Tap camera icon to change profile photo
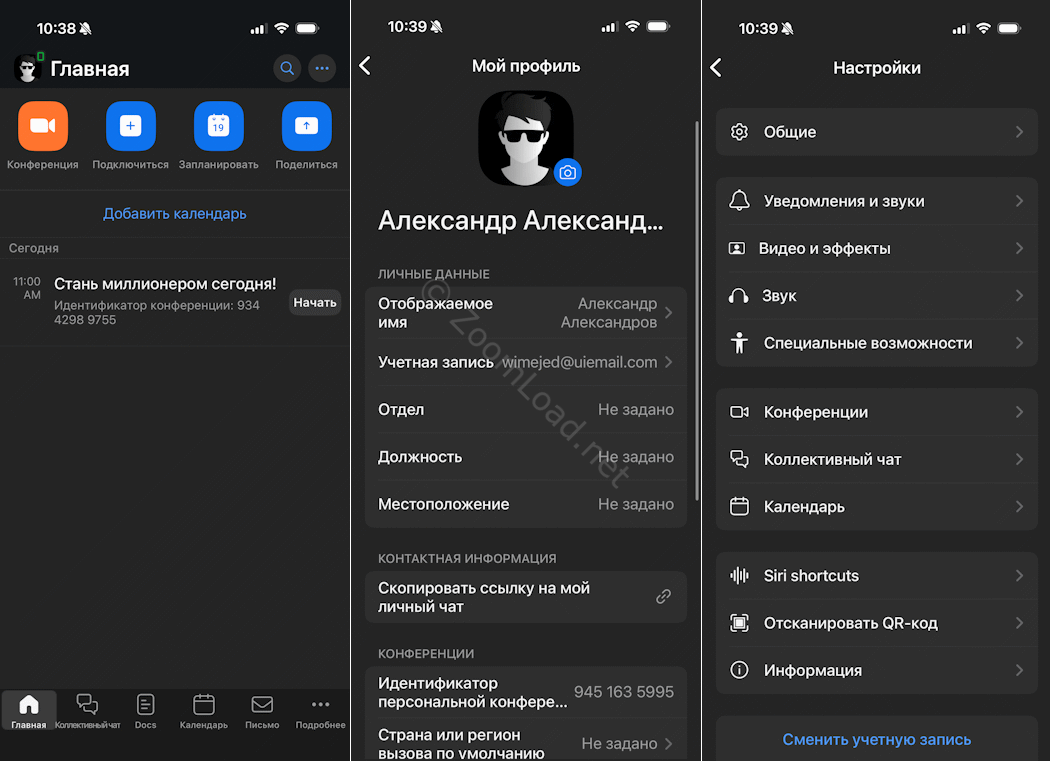 pos(568,173)
